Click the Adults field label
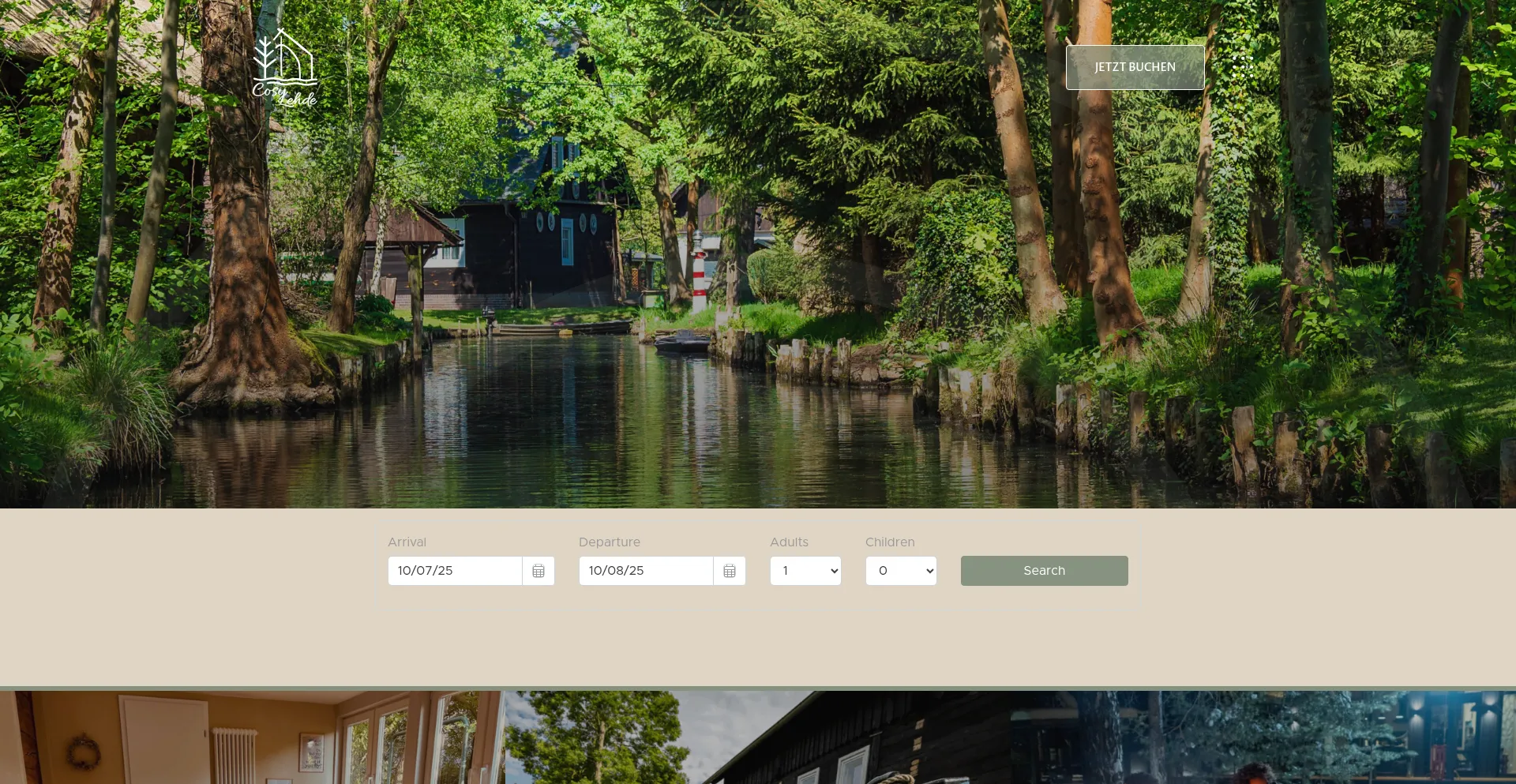Screen dimensions: 1516x784 pos(789,542)
